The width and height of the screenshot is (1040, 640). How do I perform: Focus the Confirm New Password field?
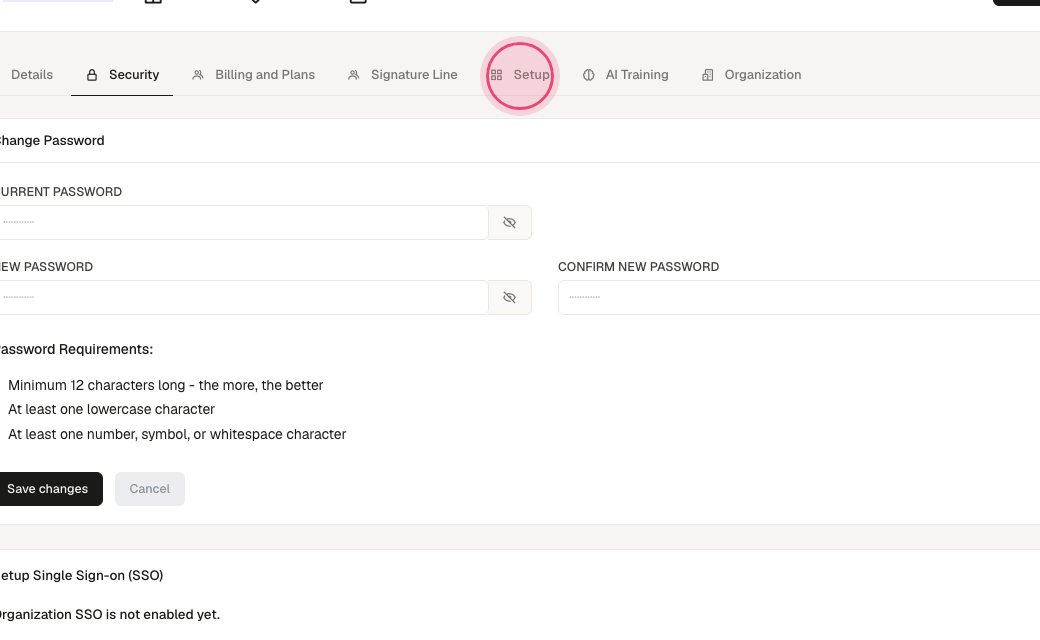[x=799, y=298]
